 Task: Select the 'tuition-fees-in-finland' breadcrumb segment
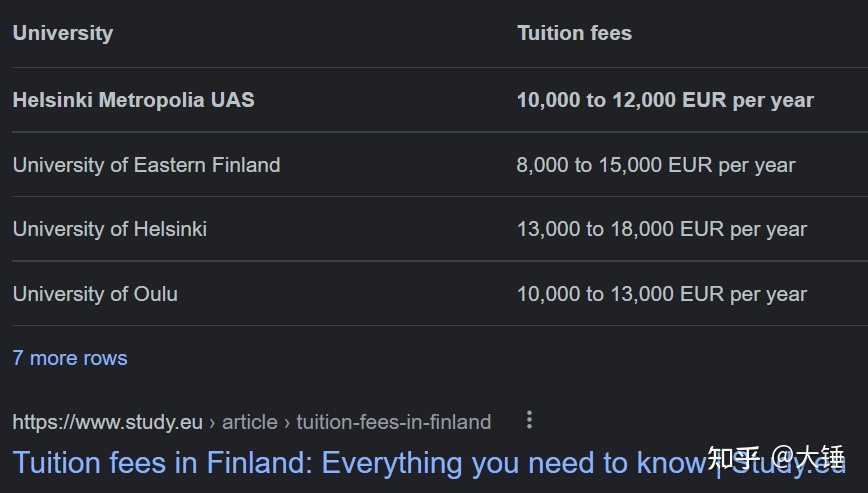coord(394,422)
